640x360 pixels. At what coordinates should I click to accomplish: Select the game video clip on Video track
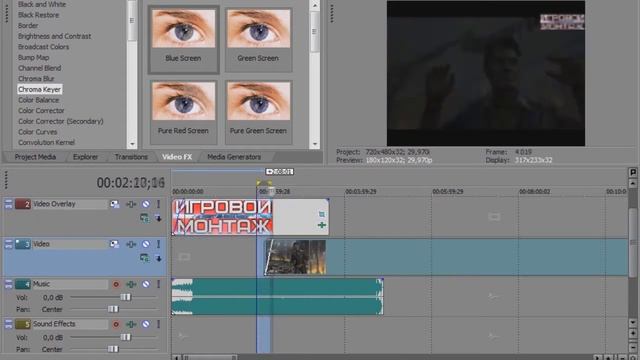tap(446, 258)
